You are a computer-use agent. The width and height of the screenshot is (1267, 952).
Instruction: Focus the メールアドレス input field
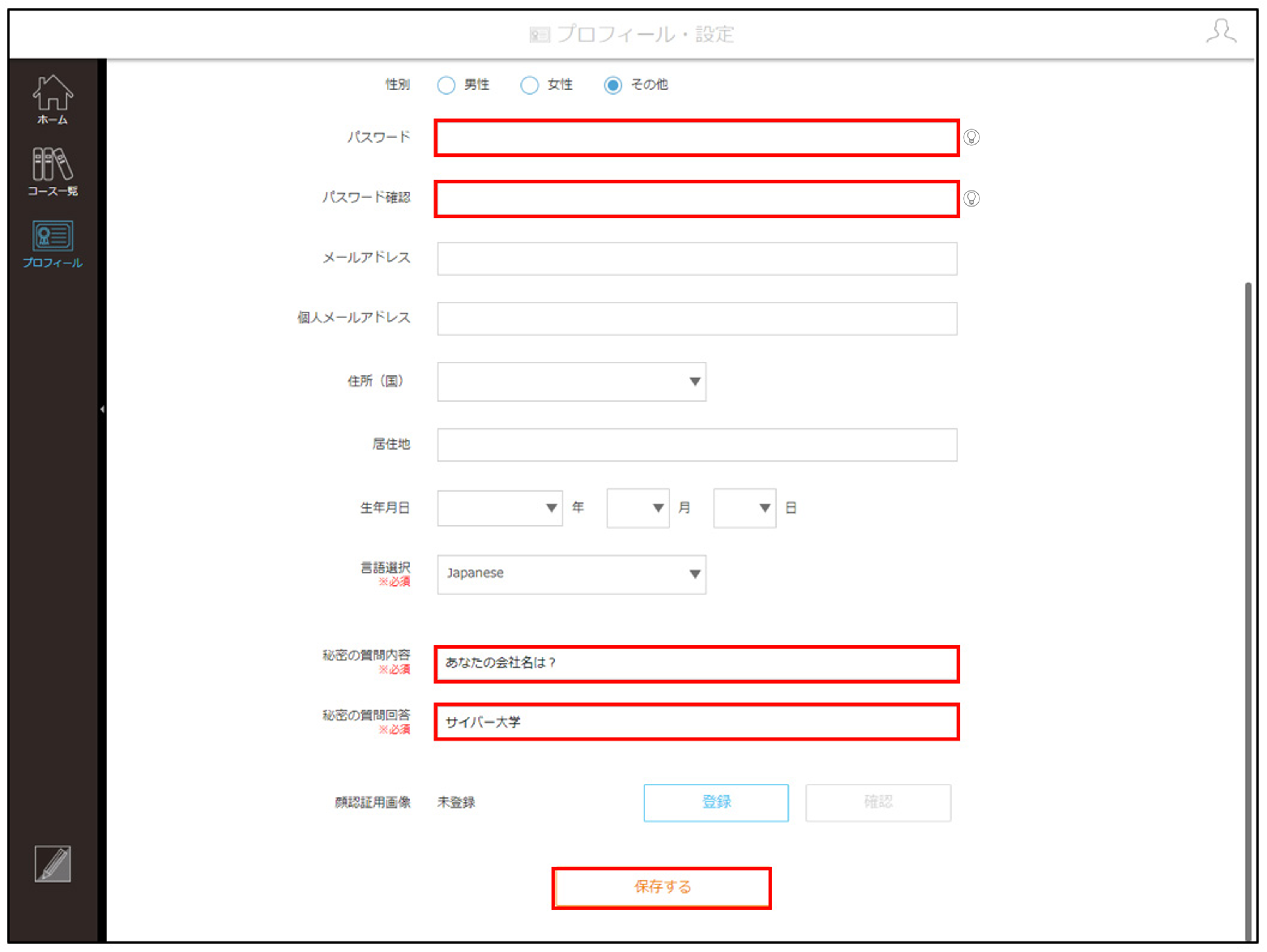click(697, 259)
